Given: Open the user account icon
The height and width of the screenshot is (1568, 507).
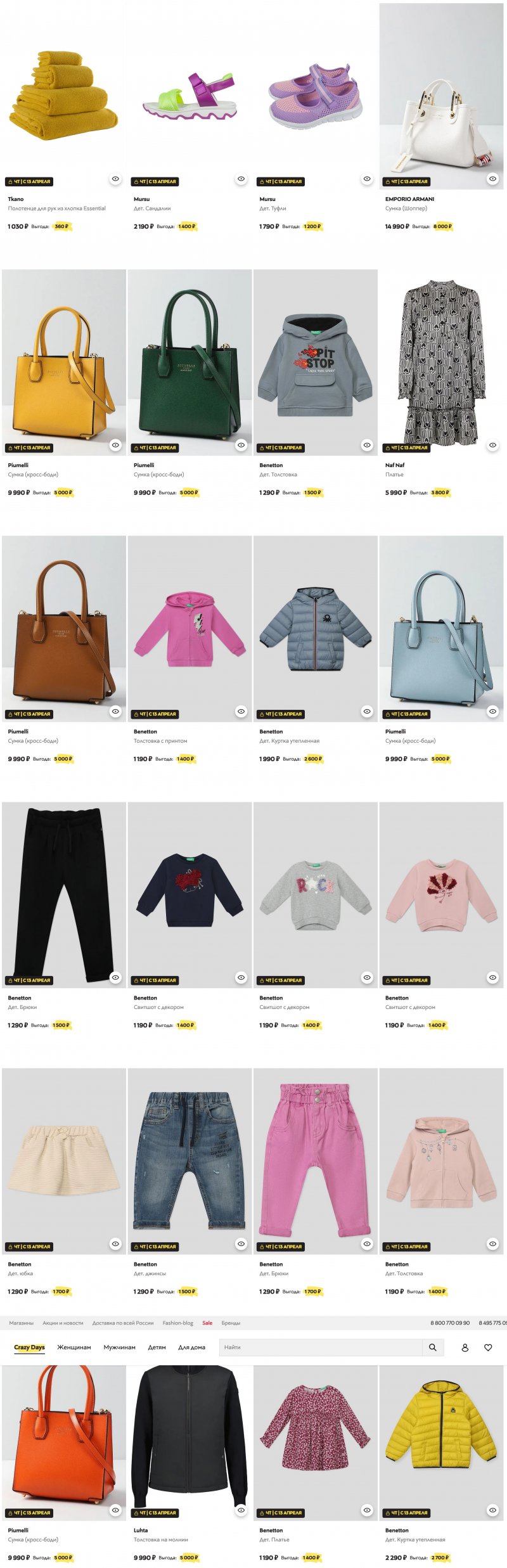Looking at the screenshot, I should (465, 1347).
